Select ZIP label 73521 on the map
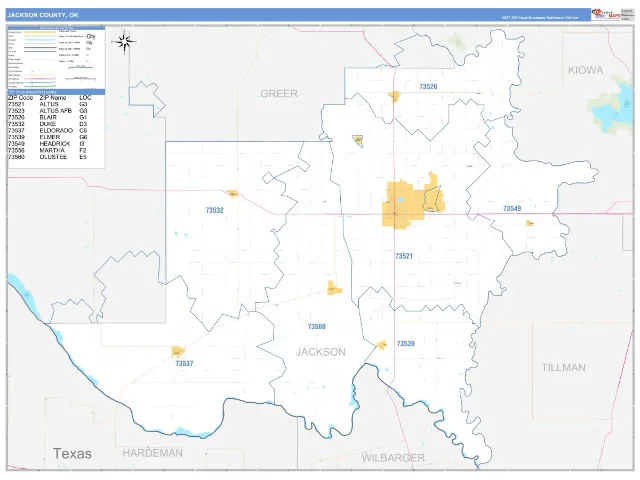The width and height of the screenshot is (640, 480). (404, 256)
